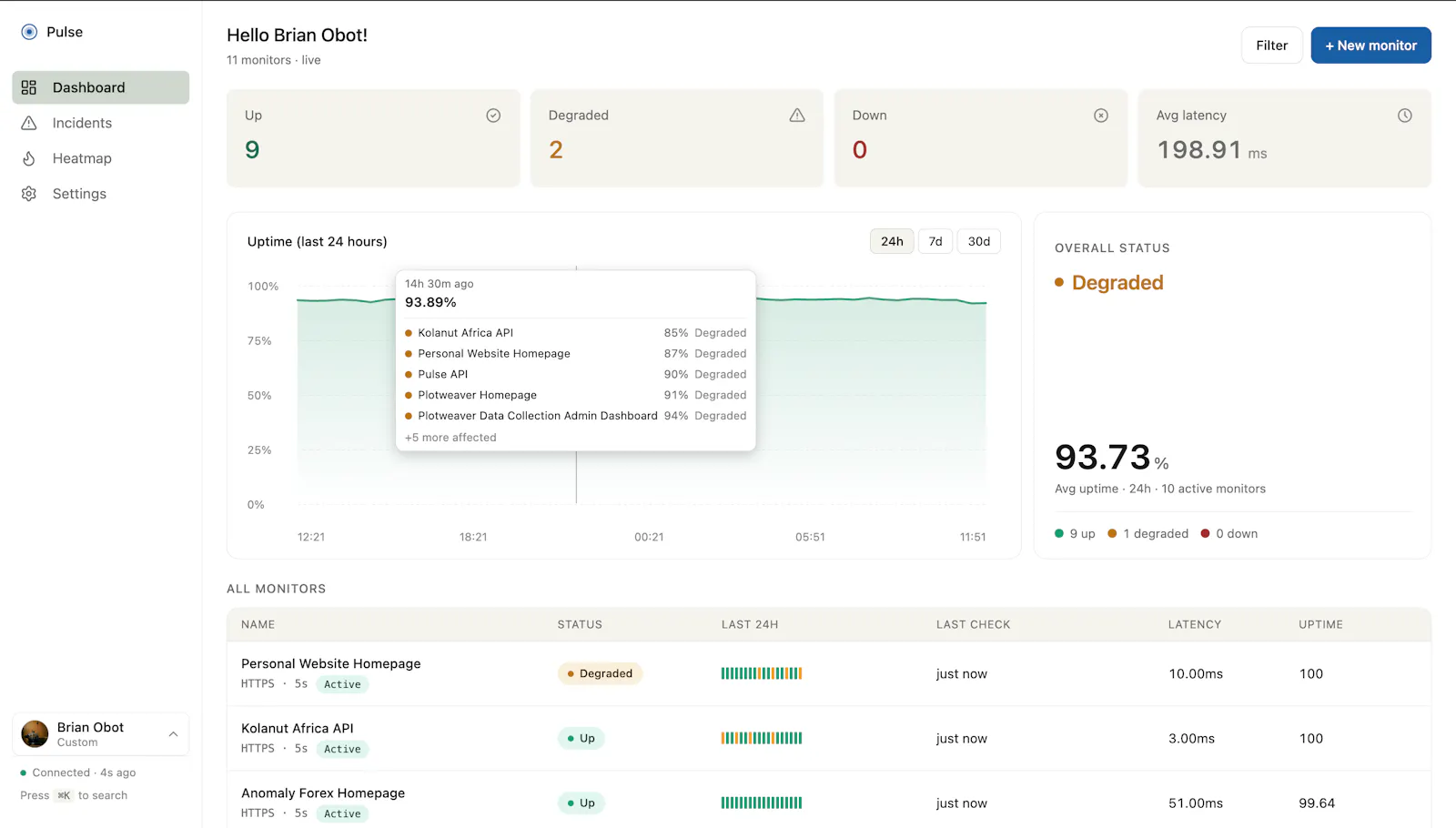Click the Pulse logo icon
This screenshot has width=1456, height=828.
pos(29,32)
